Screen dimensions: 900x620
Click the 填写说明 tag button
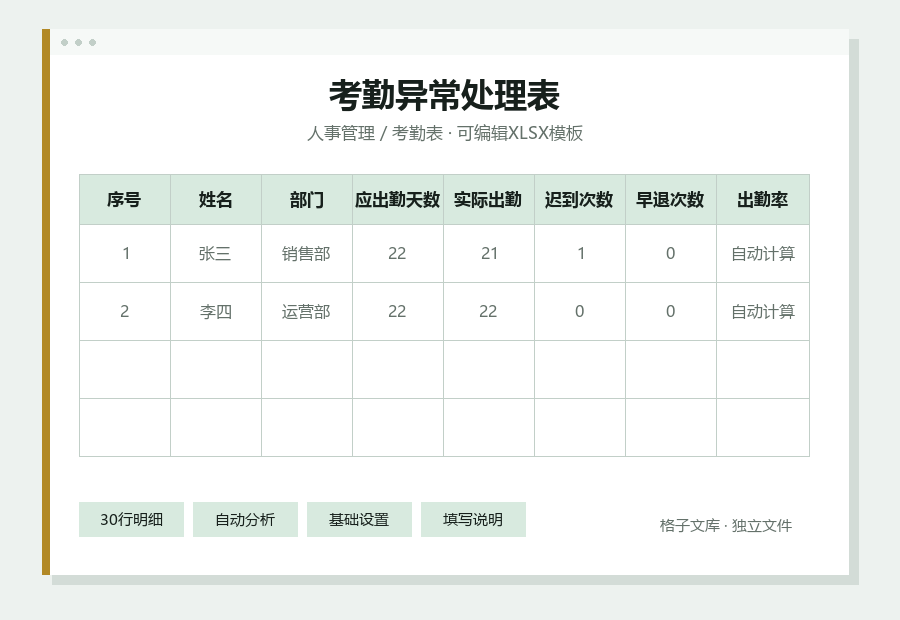[473, 520]
